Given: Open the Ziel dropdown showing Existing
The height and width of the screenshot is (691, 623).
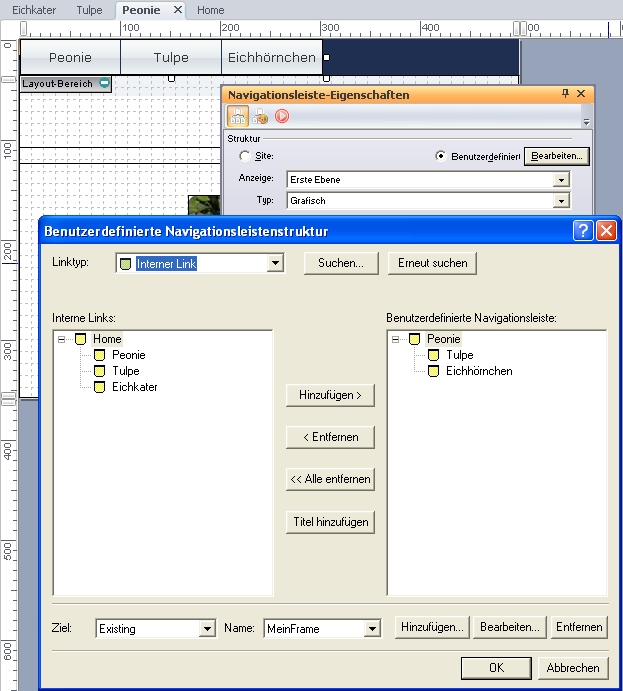Looking at the screenshot, I should point(207,629).
